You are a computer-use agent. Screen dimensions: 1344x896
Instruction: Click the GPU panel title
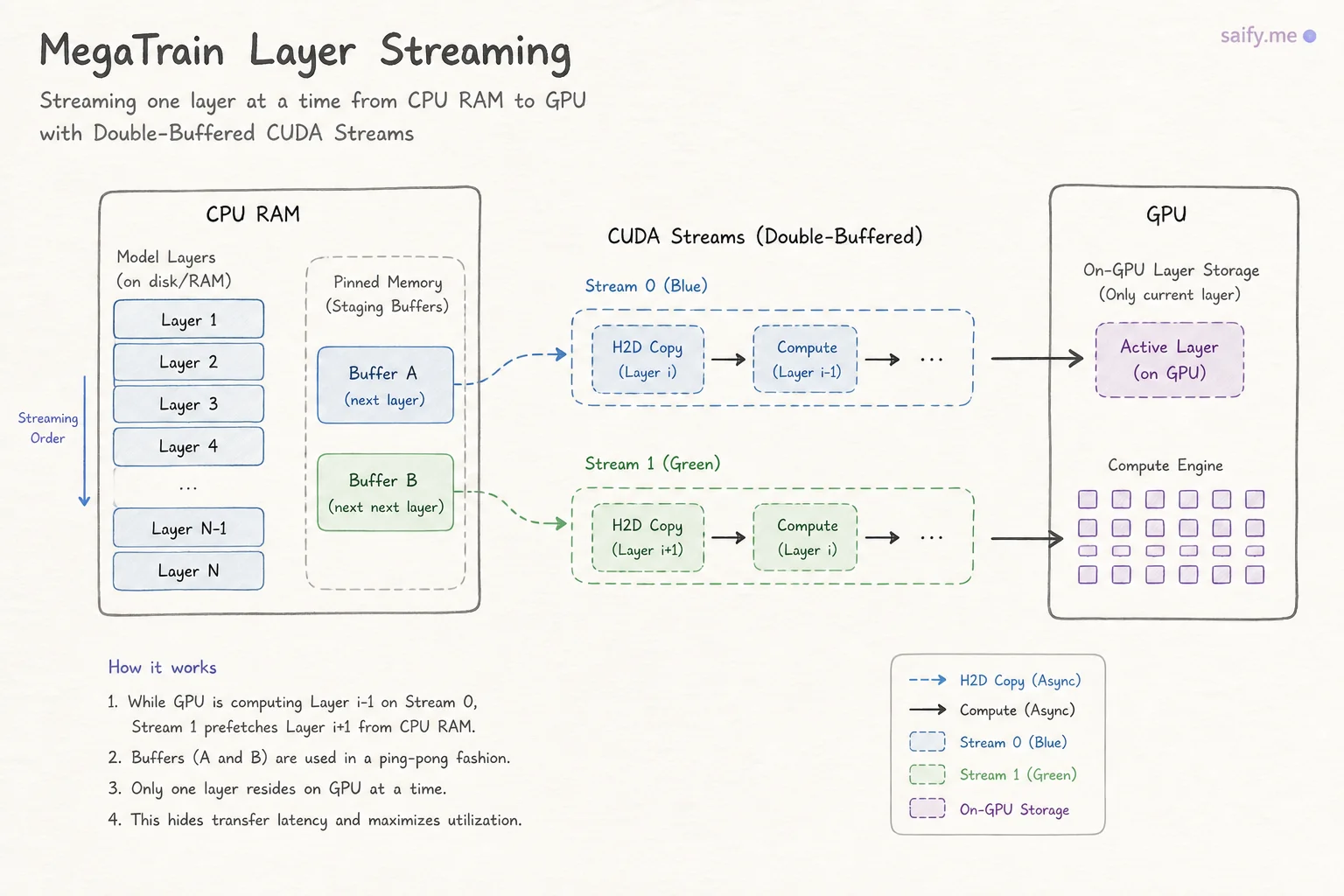[1166, 214]
